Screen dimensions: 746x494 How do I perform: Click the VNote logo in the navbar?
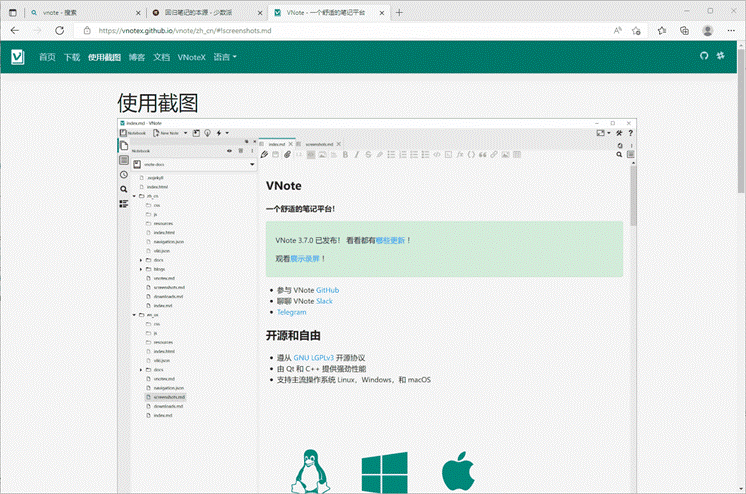click(x=18, y=57)
